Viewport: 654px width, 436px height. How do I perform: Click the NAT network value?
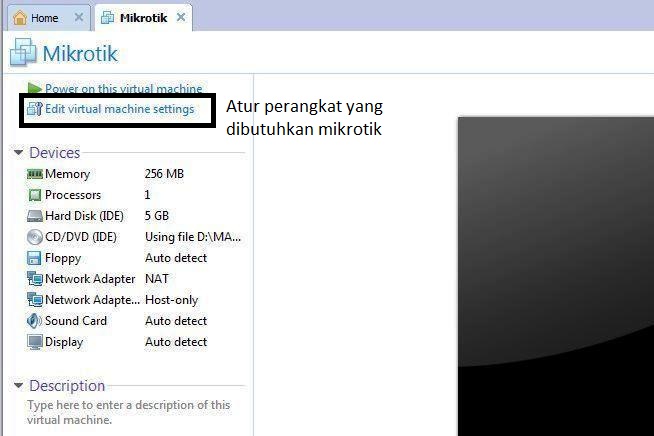pyautogui.click(x=157, y=279)
